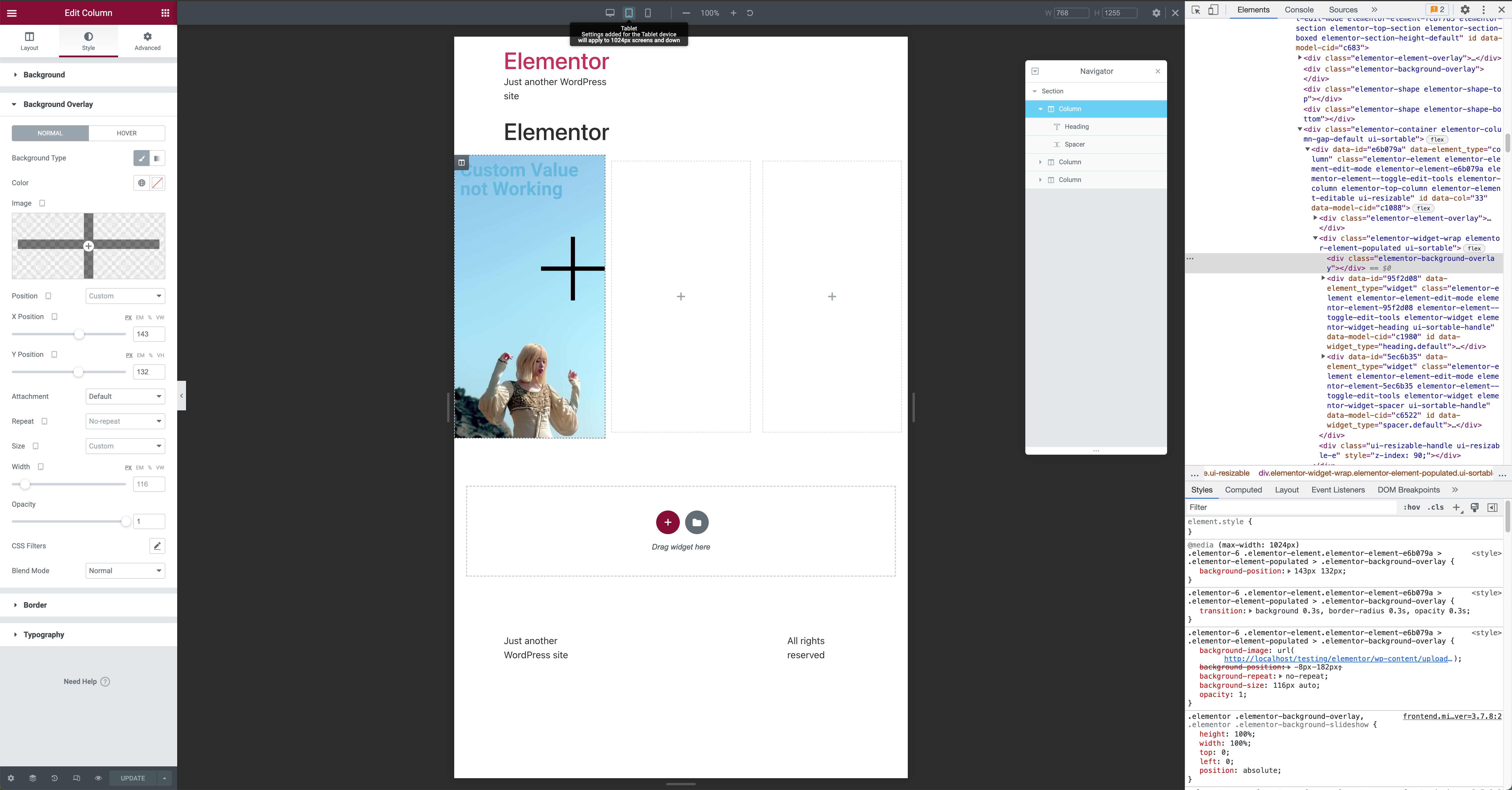Click the Update button

coord(133,778)
